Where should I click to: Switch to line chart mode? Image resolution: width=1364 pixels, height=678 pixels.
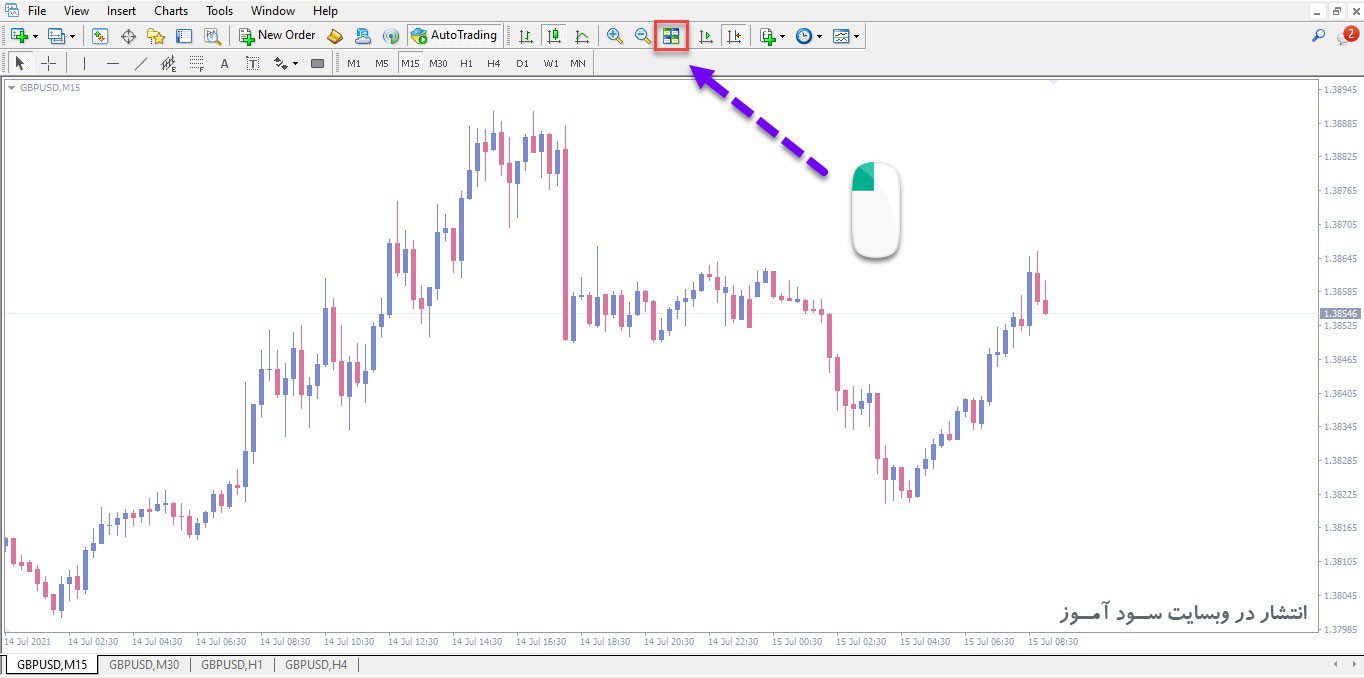(581, 35)
